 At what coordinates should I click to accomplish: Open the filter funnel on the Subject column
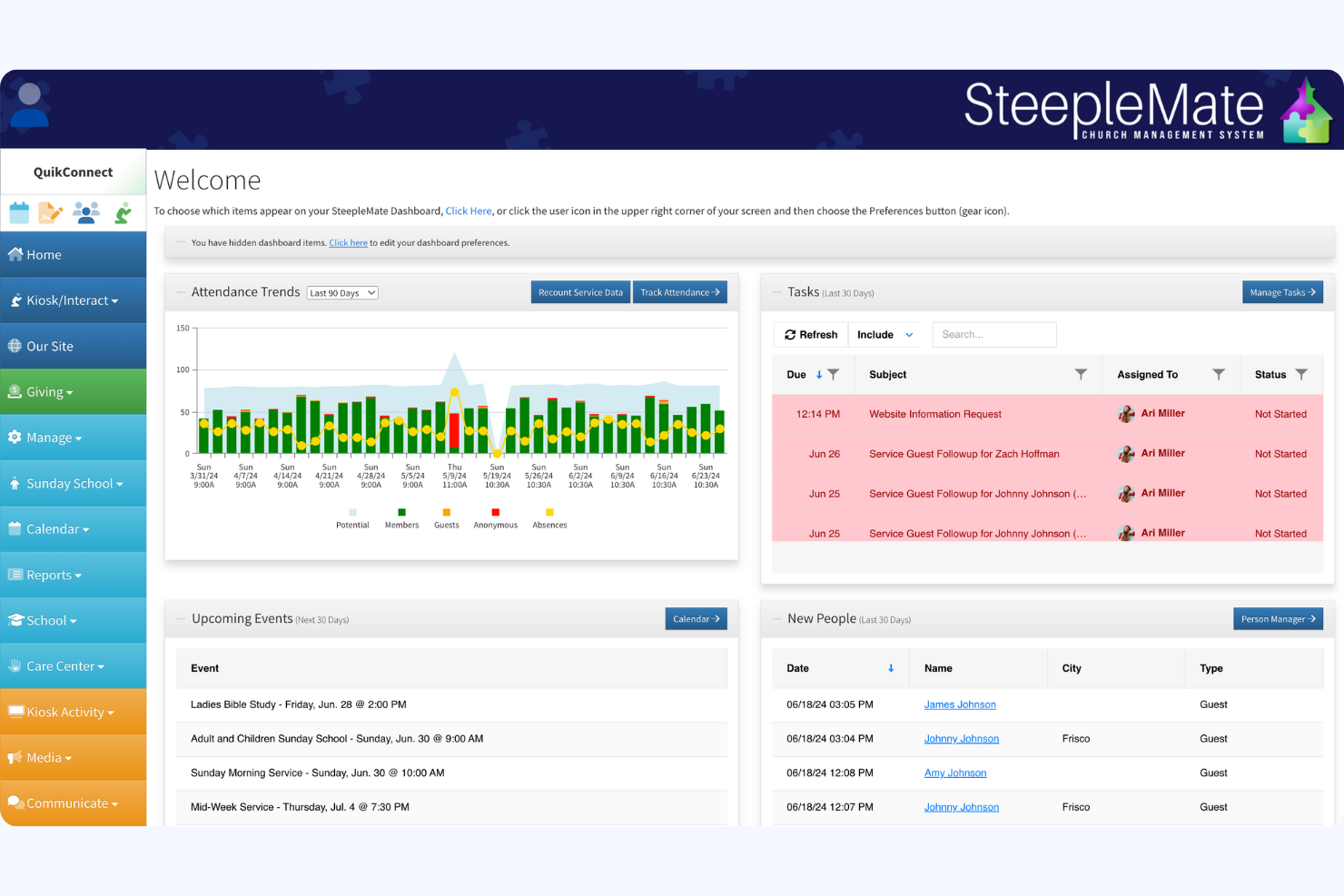pos(1081,374)
